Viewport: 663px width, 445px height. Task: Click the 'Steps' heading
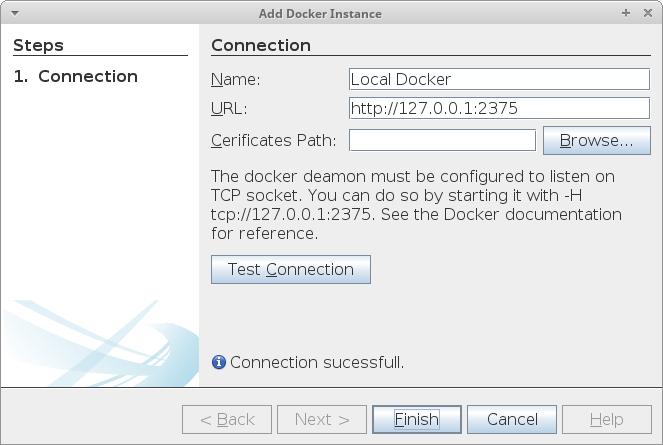point(38,45)
